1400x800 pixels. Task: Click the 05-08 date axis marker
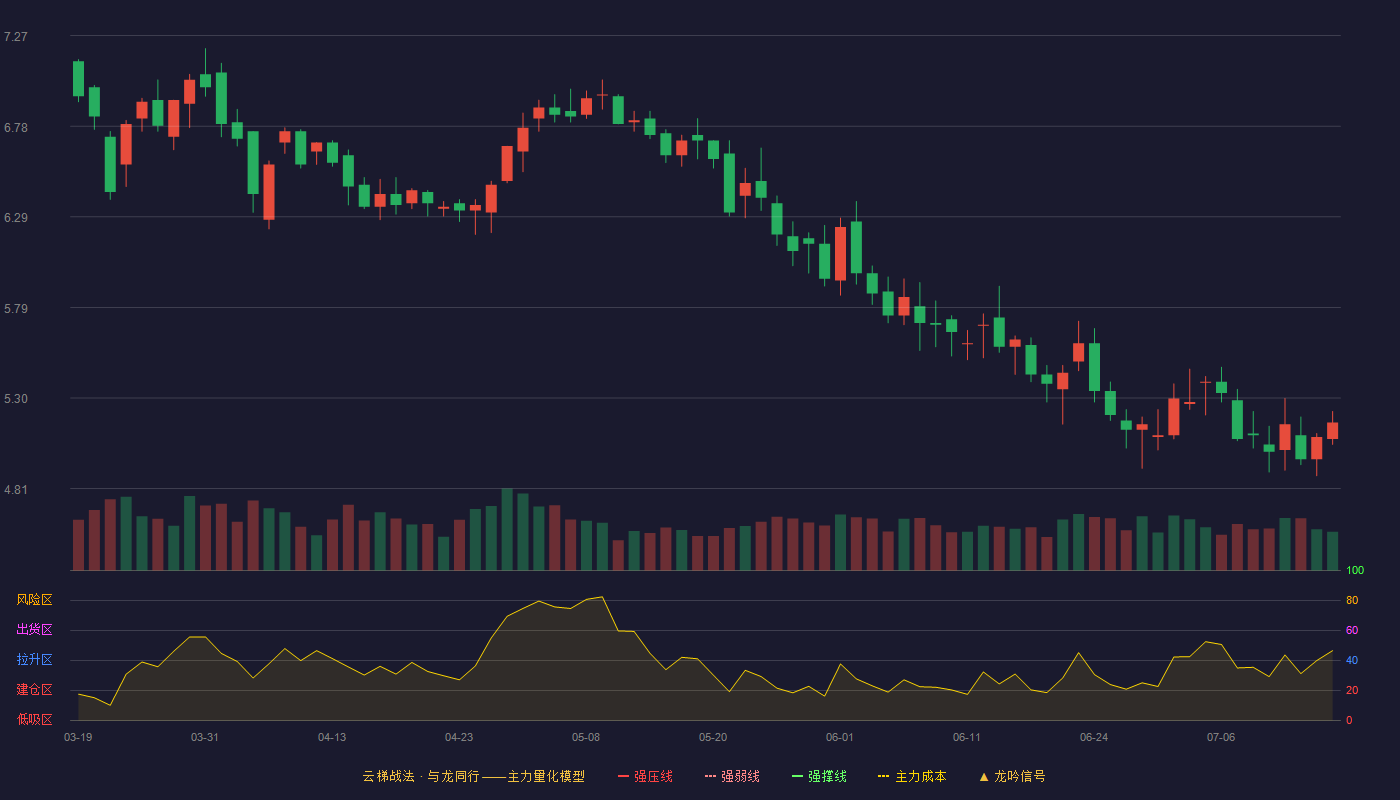click(586, 737)
